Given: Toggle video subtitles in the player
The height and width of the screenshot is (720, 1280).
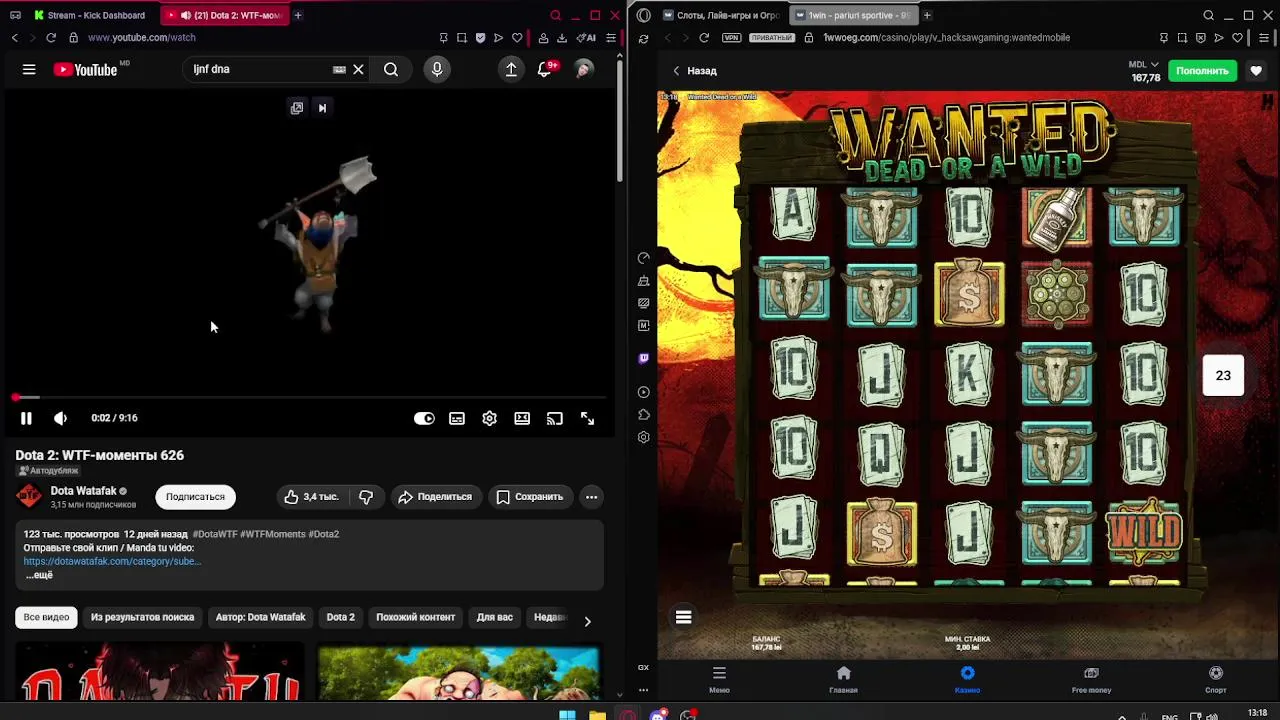Looking at the screenshot, I should pyautogui.click(x=457, y=418).
